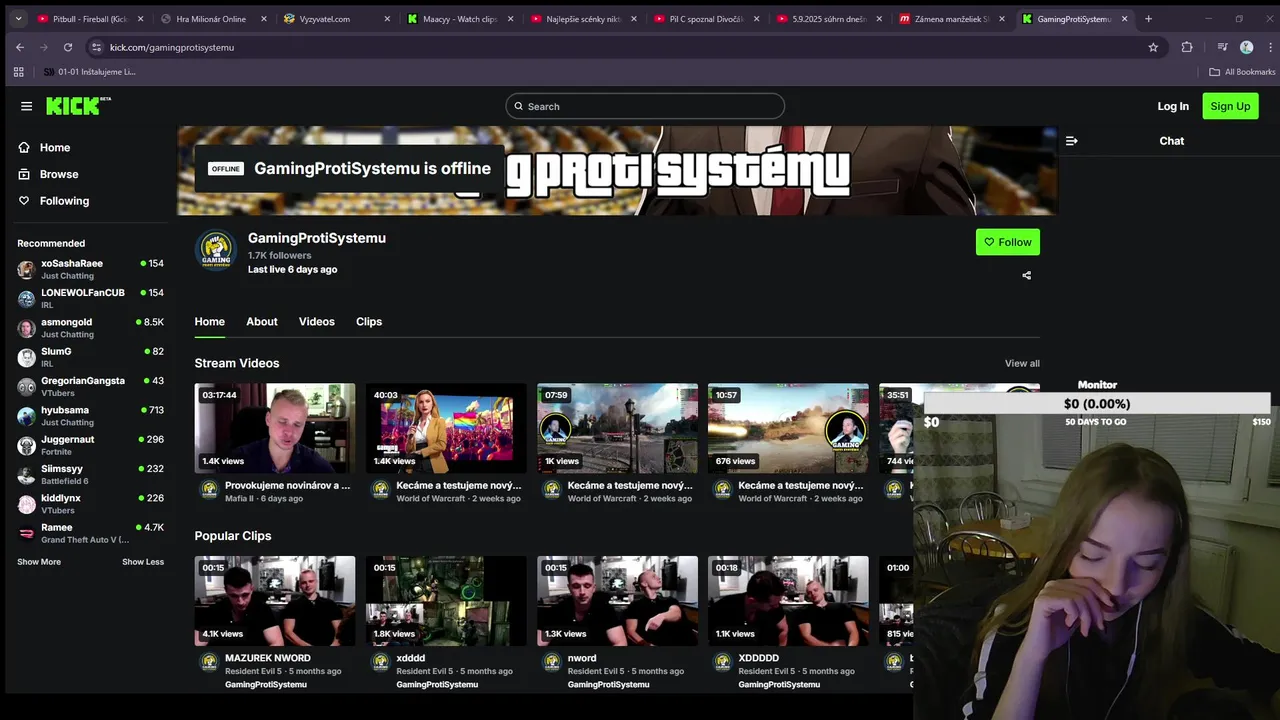Open browser extensions puzzle icon
The image size is (1280, 720).
pyautogui.click(x=1187, y=47)
